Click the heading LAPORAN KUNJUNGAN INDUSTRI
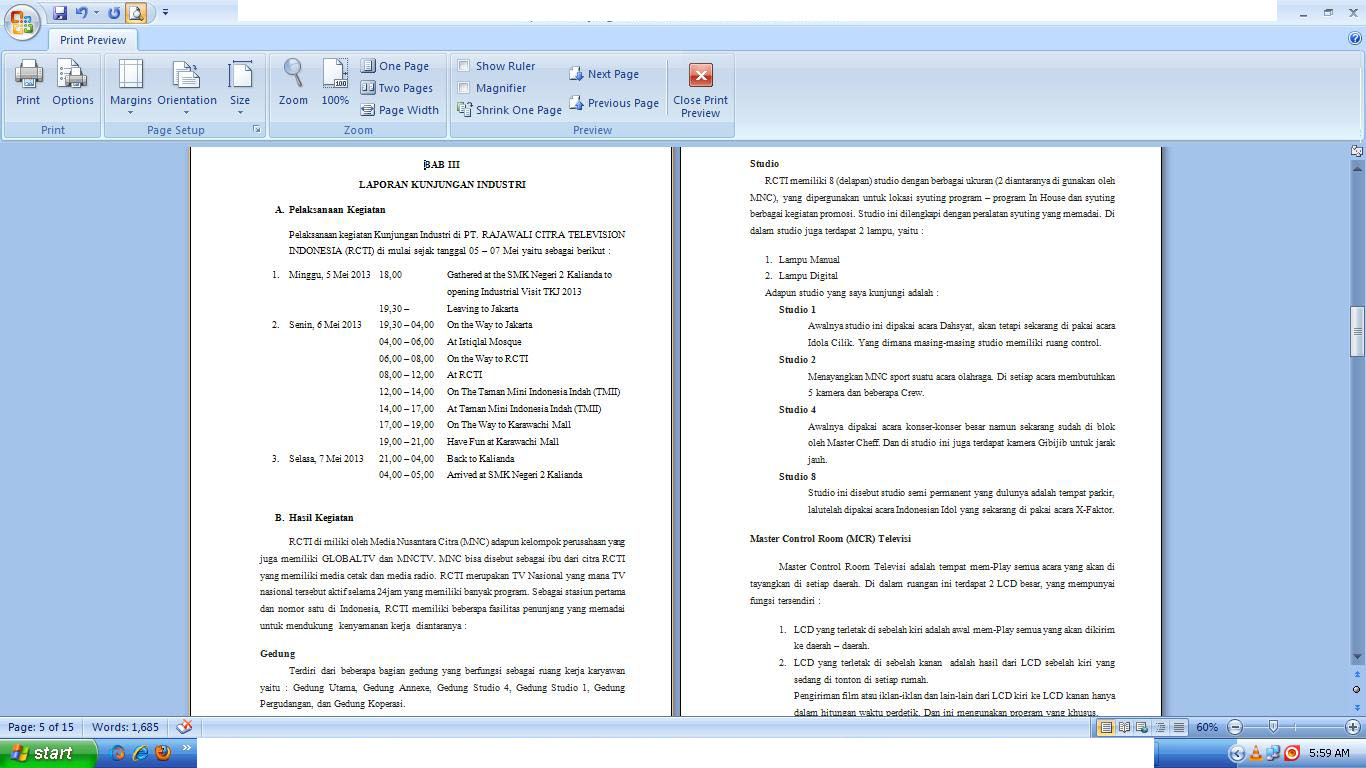The image size is (1366, 768). [x=442, y=184]
